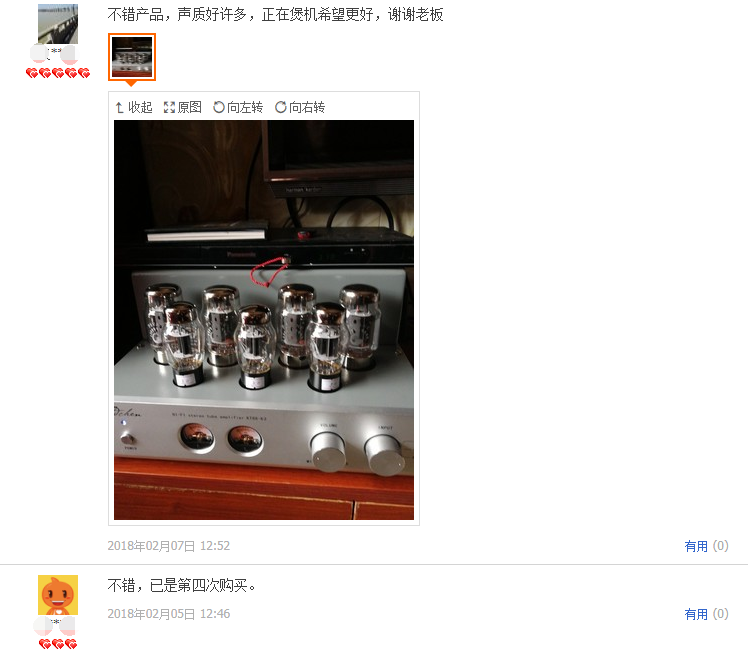Screen dimensions: 749x656
Task: Open first reviewer's pier photo avatar
Action: click(58, 24)
